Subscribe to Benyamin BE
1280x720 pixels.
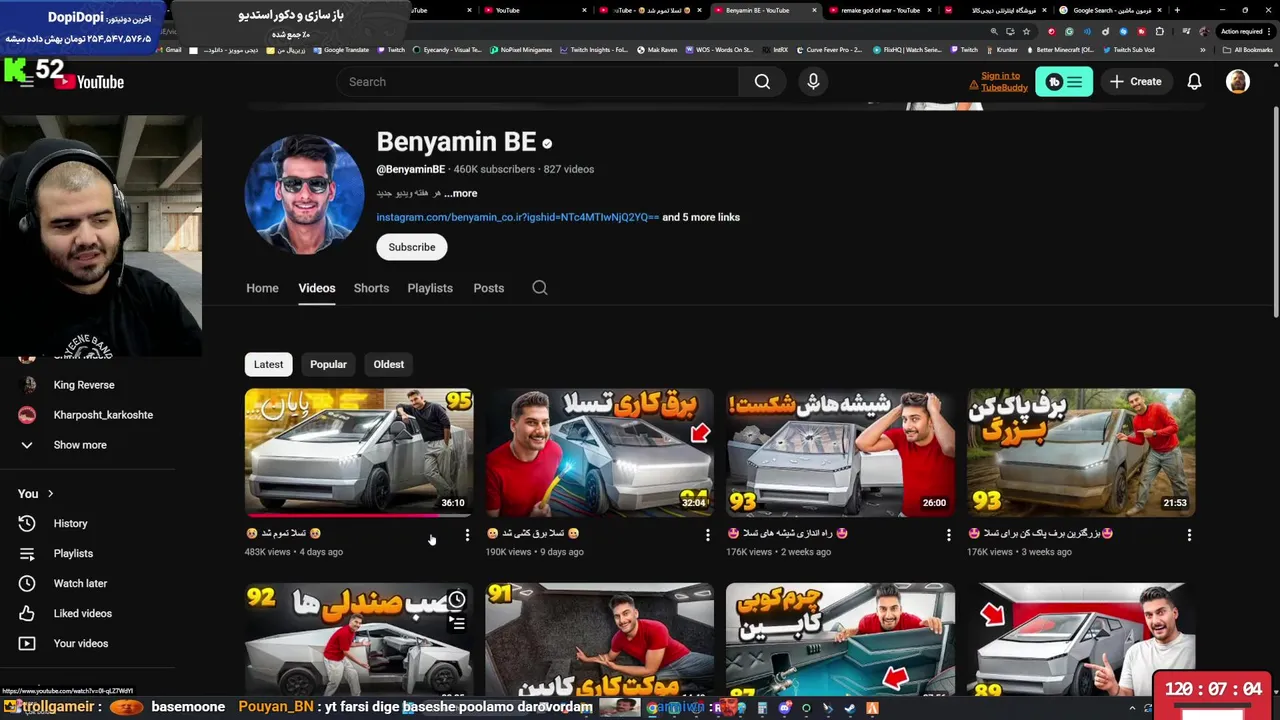(x=412, y=247)
